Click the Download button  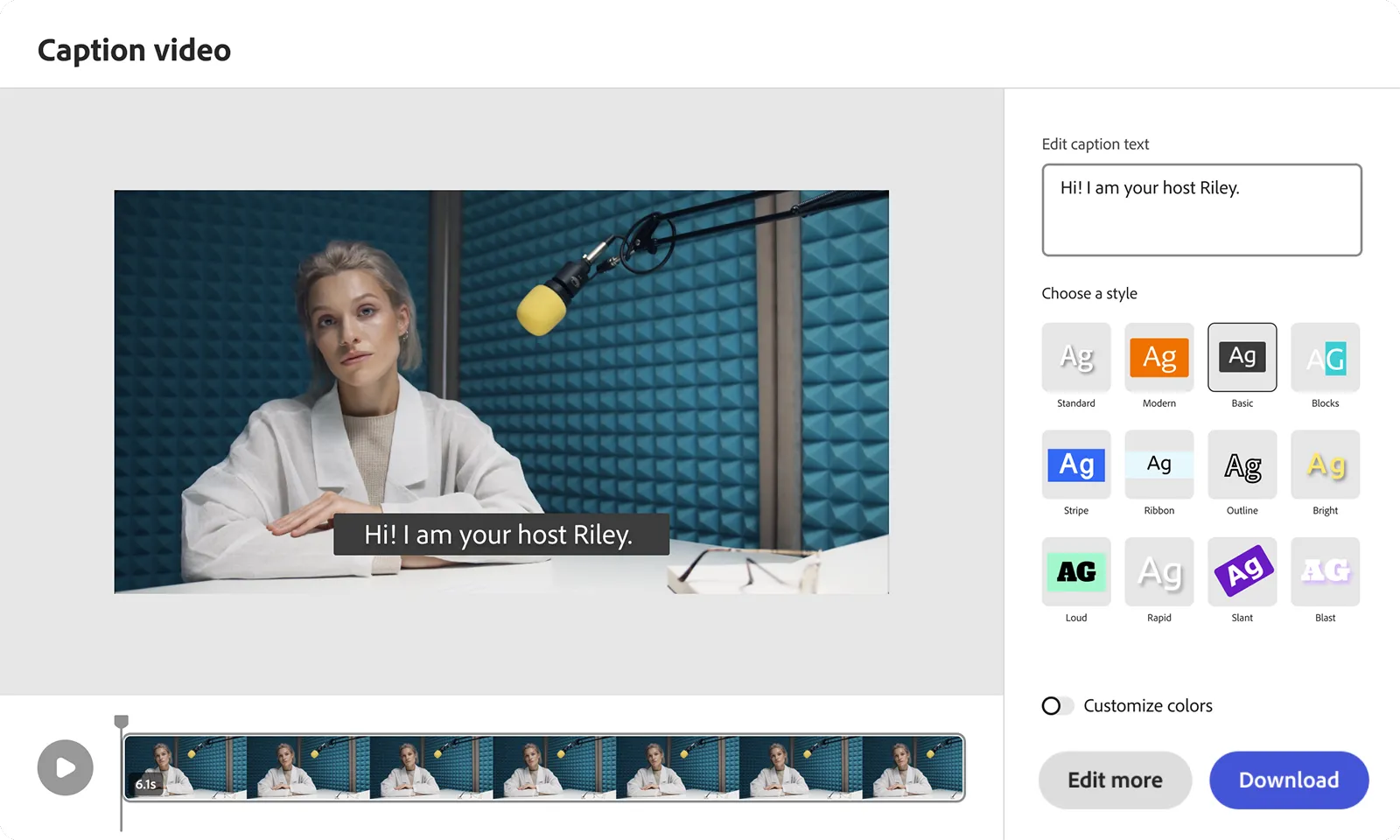click(1288, 780)
